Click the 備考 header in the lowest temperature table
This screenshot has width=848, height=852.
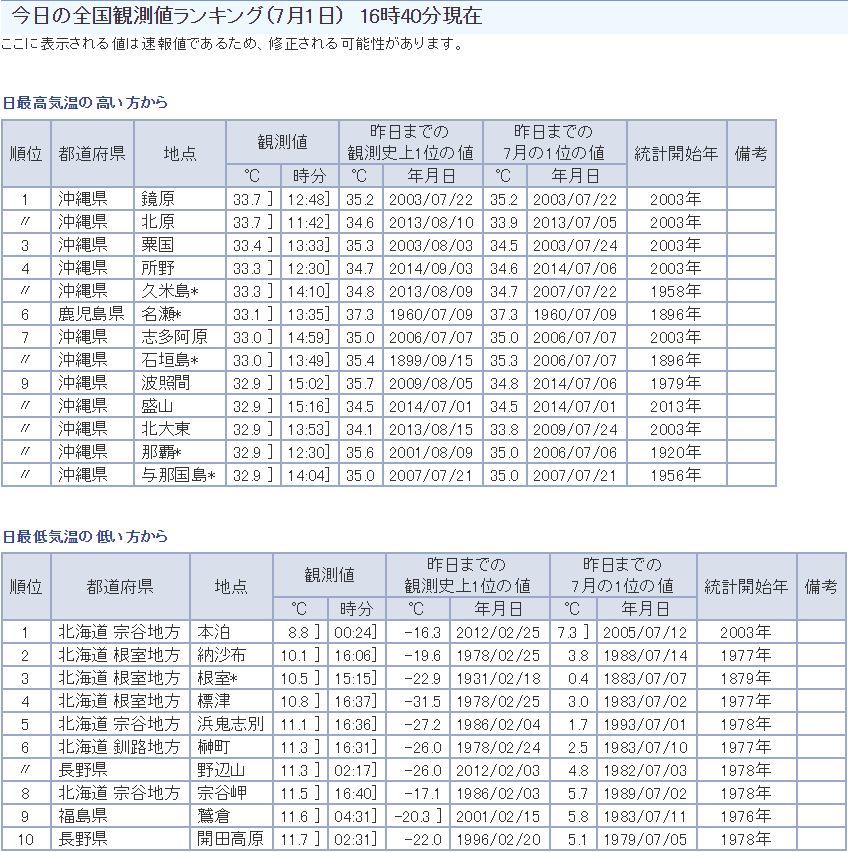click(821, 586)
